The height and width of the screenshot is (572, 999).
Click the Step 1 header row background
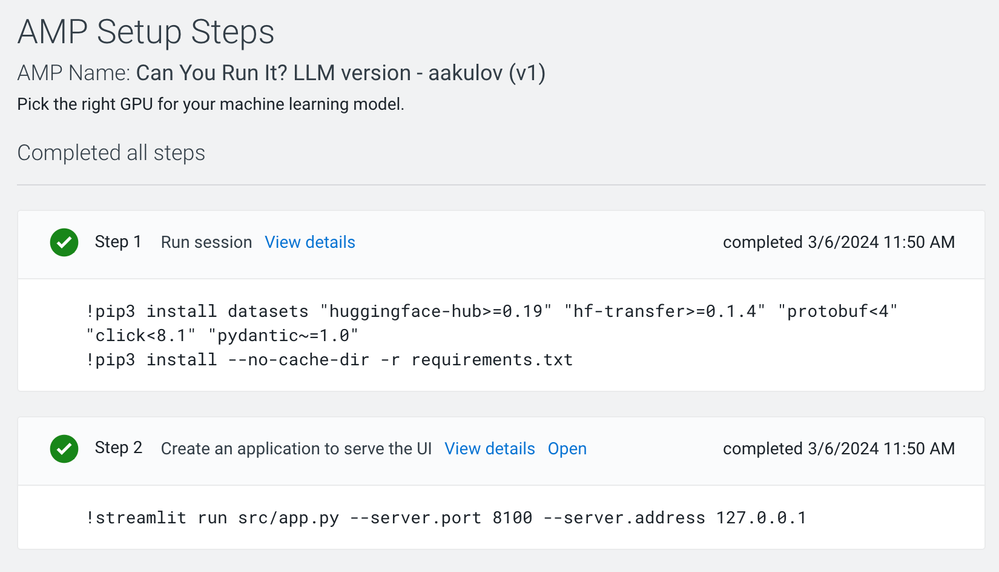[501, 245]
